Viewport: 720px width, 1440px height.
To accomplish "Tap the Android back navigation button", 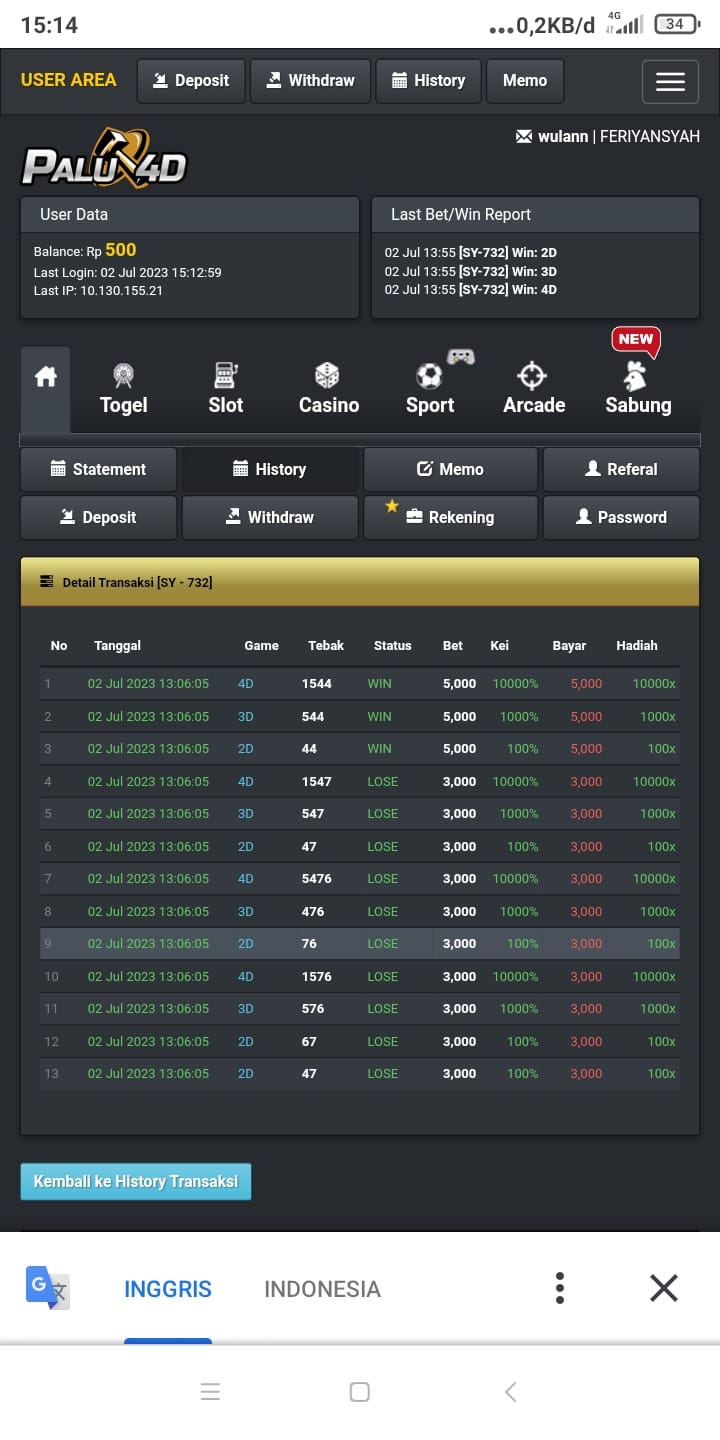I will 510,1392.
